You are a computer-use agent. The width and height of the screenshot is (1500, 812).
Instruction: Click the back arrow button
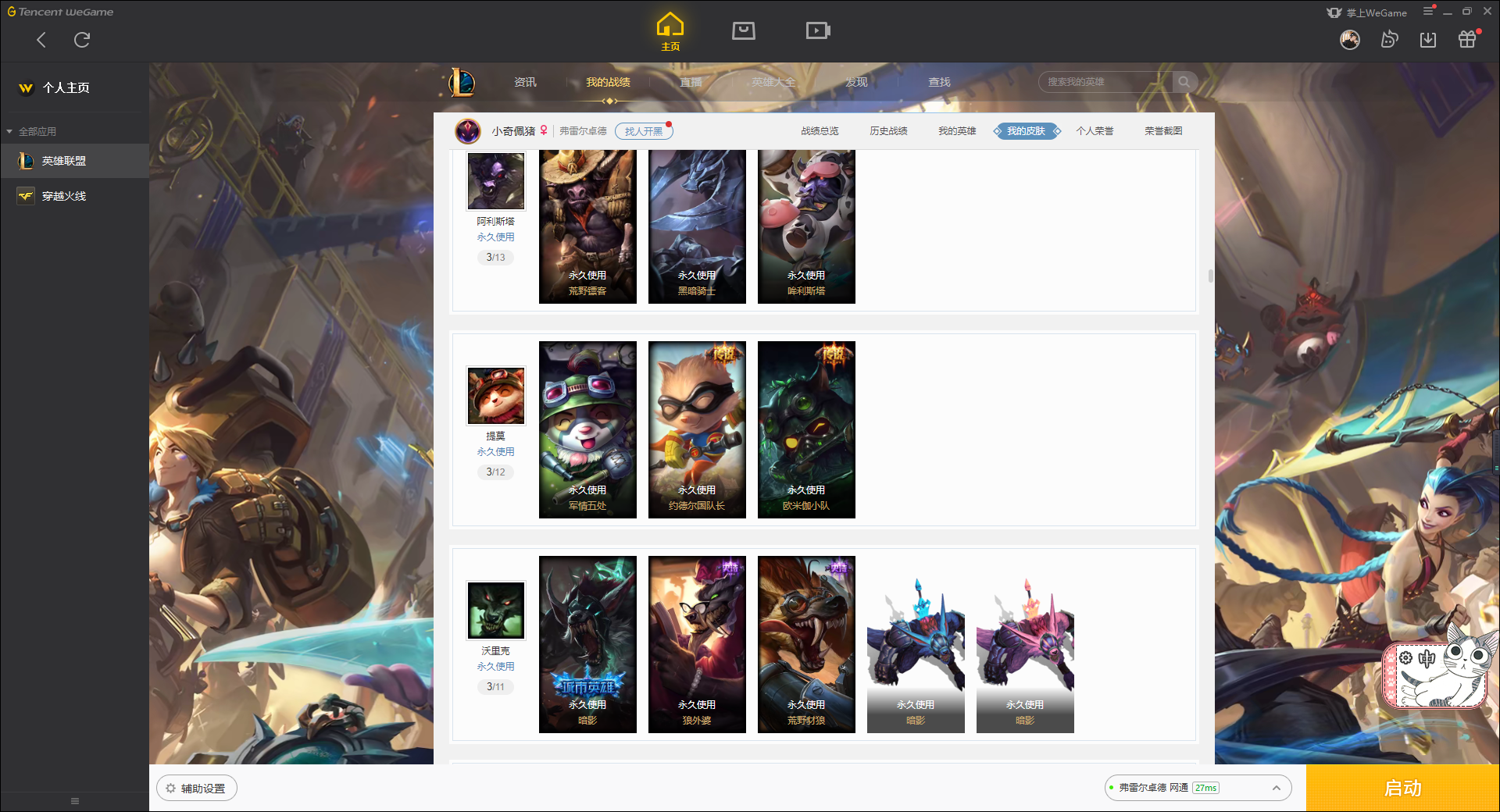(x=41, y=40)
